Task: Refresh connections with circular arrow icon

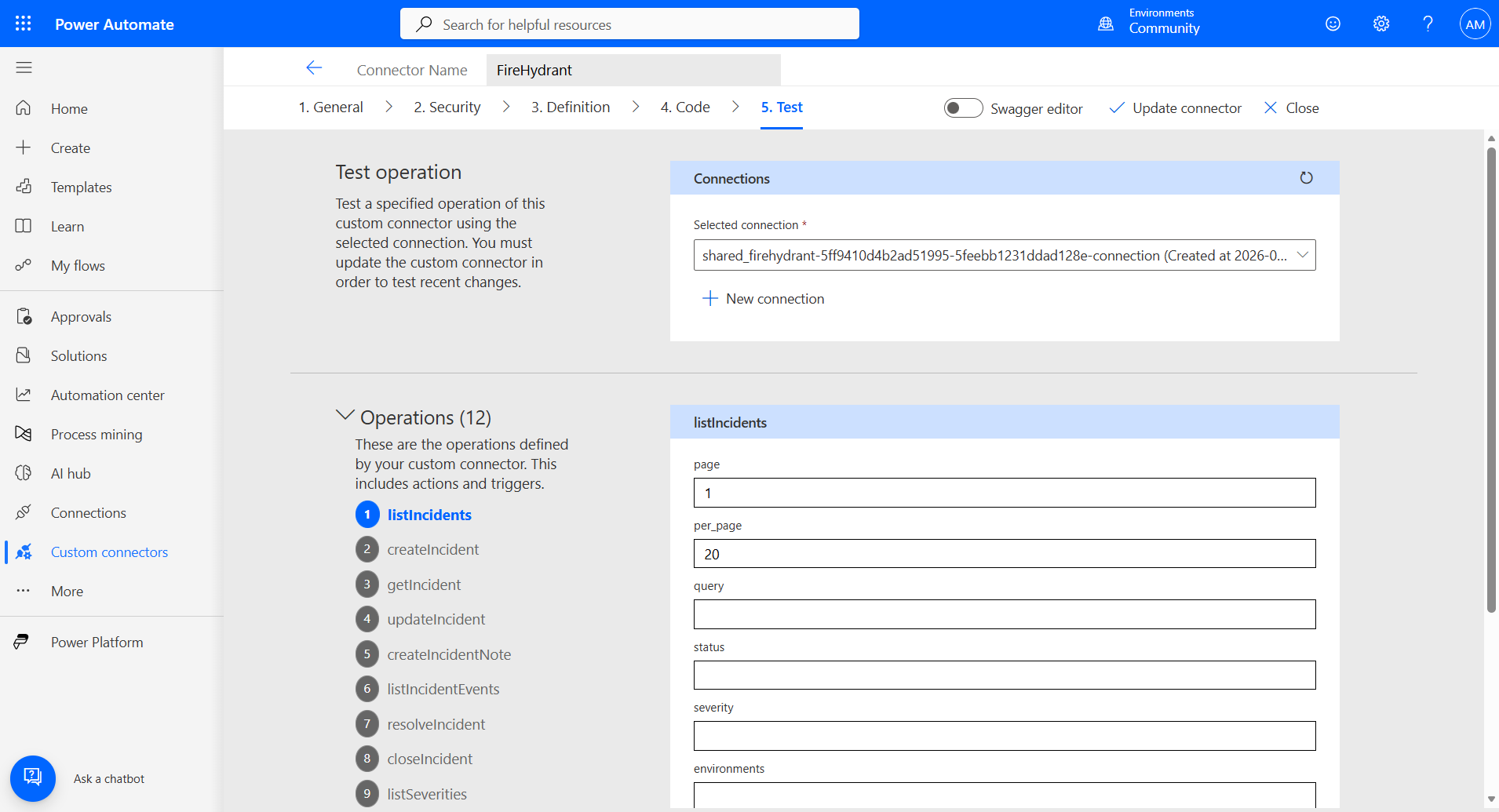Action: 1306,178
